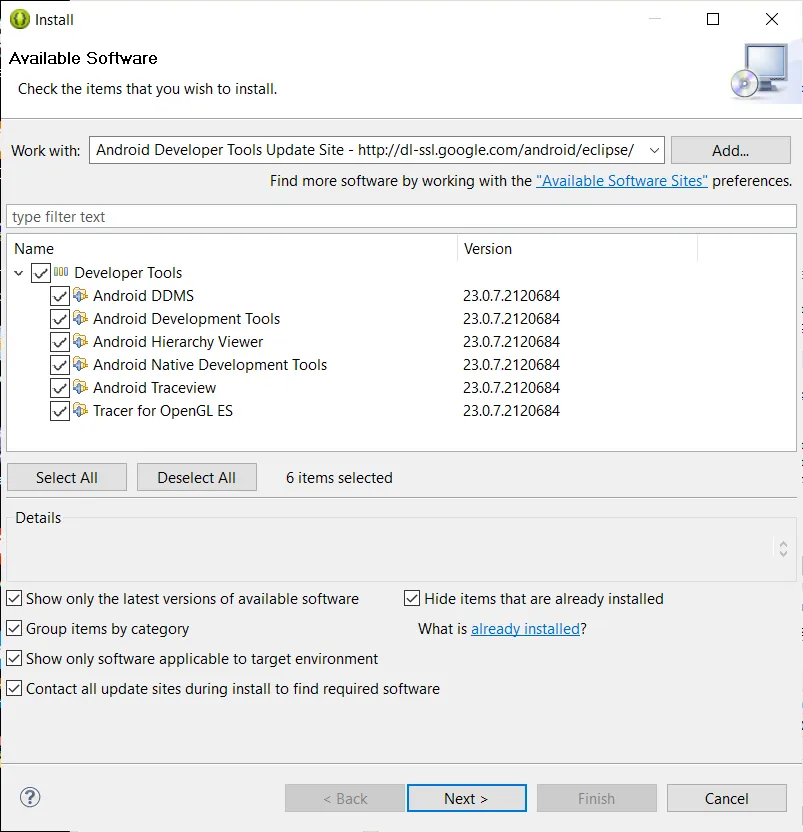Select the Android Development Tools row
Image resolution: width=803 pixels, height=832 pixels.
(x=186, y=319)
